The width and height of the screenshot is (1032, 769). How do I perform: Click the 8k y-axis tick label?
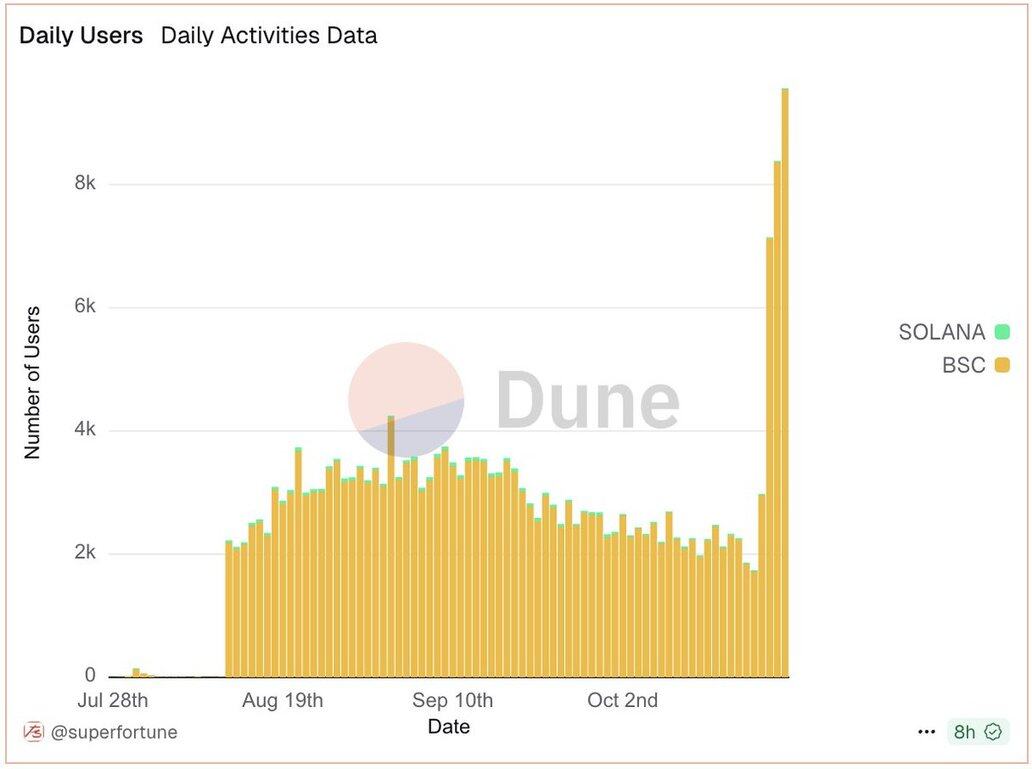[83, 184]
